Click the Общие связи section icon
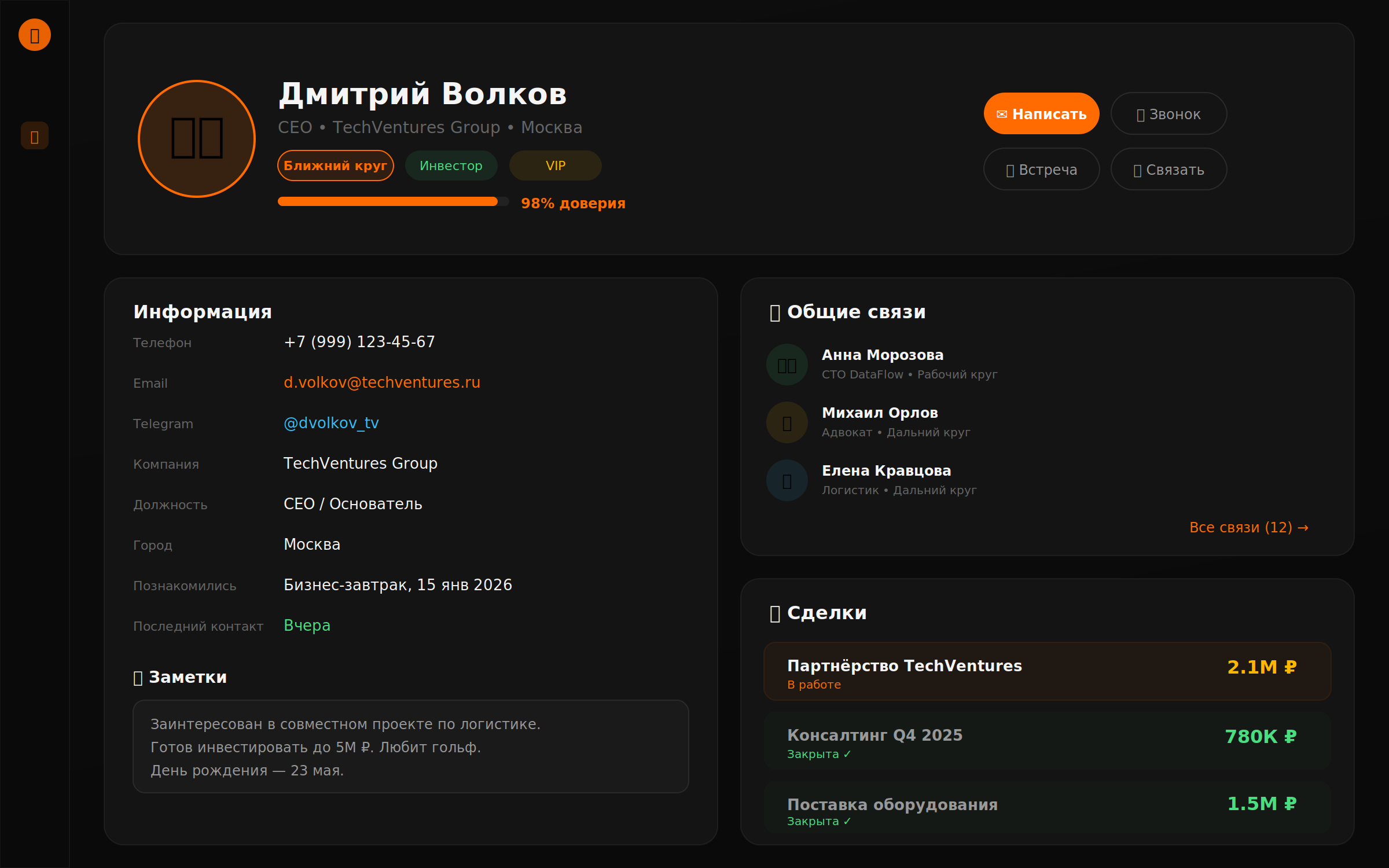Viewport: 1389px width, 868px height. point(775,311)
